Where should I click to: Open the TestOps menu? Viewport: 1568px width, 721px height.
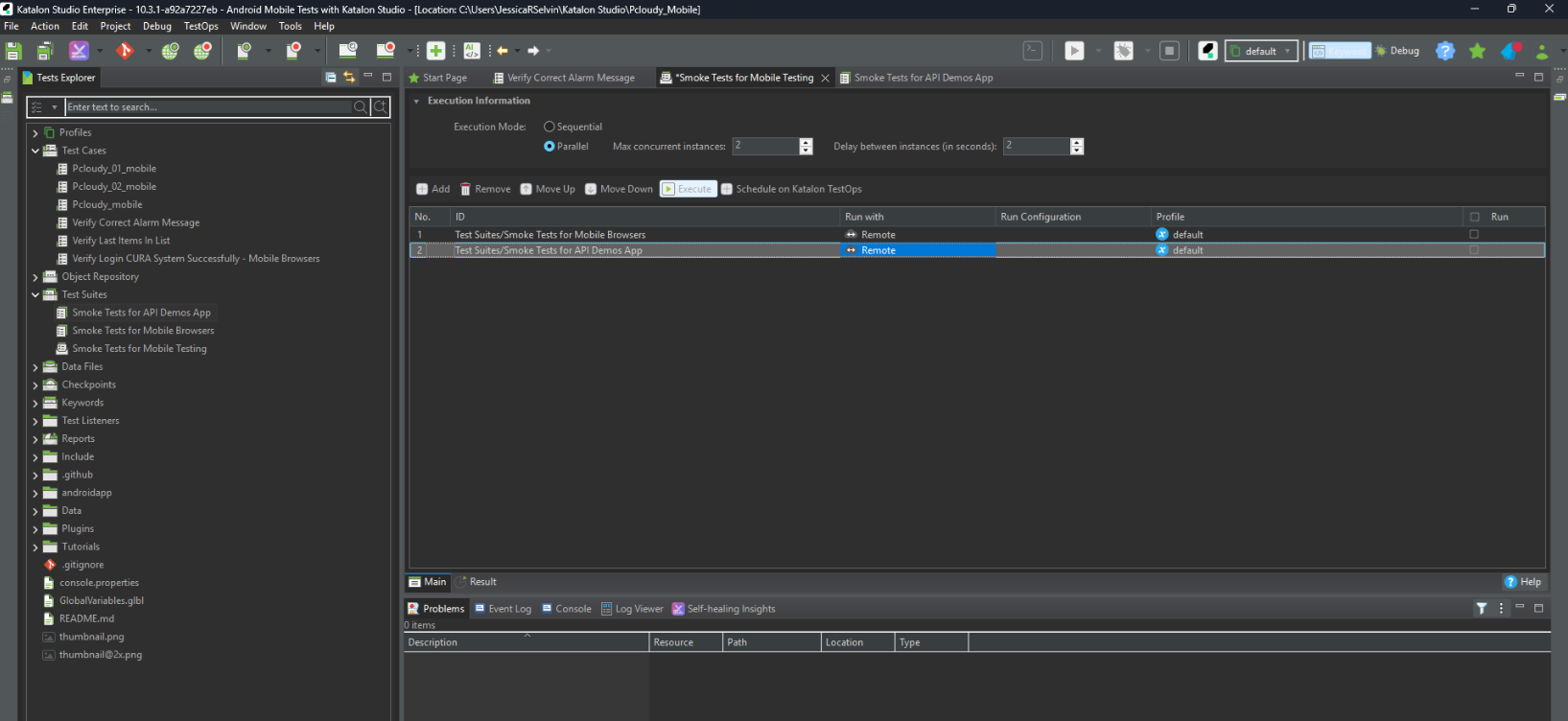pyautogui.click(x=200, y=26)
